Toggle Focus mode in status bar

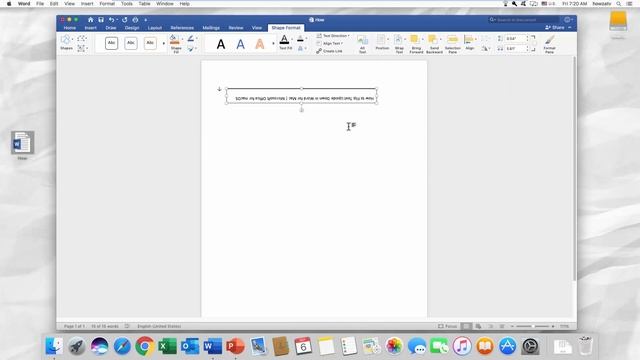coord(447,326)
